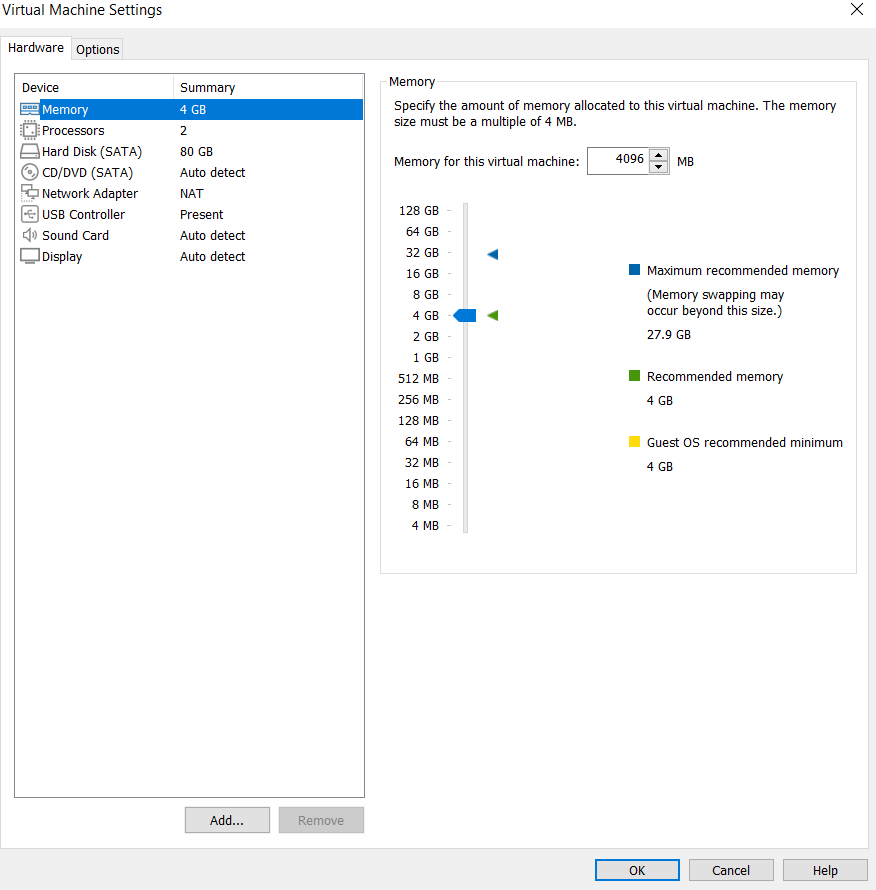Click the 2 GB slider scale label
Image resolution: width=876 pixels, height=890 pixels.
pyautogui.click(x=426, y=337)
